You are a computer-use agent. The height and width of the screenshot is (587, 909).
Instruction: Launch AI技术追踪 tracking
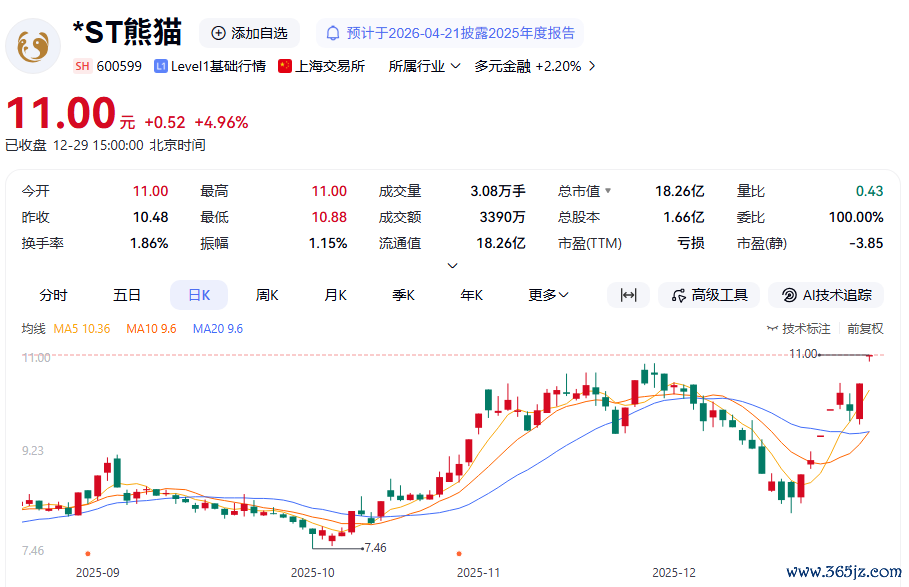826,295
